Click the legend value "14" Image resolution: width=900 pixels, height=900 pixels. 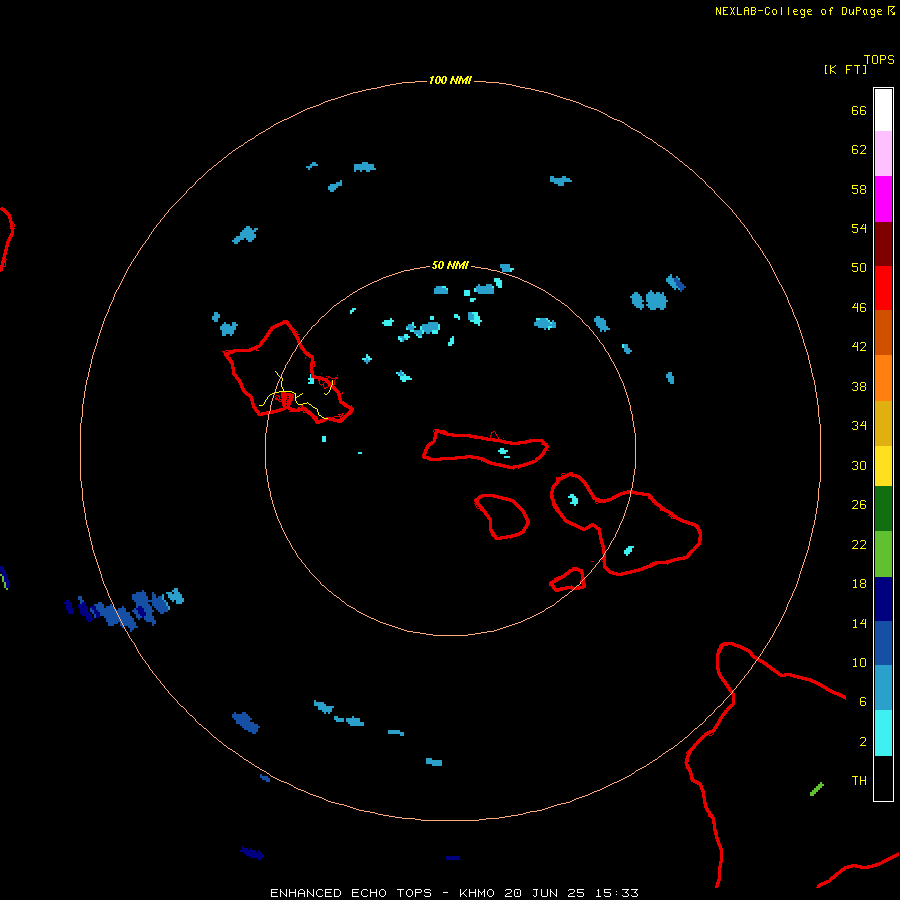pos(859,623)
